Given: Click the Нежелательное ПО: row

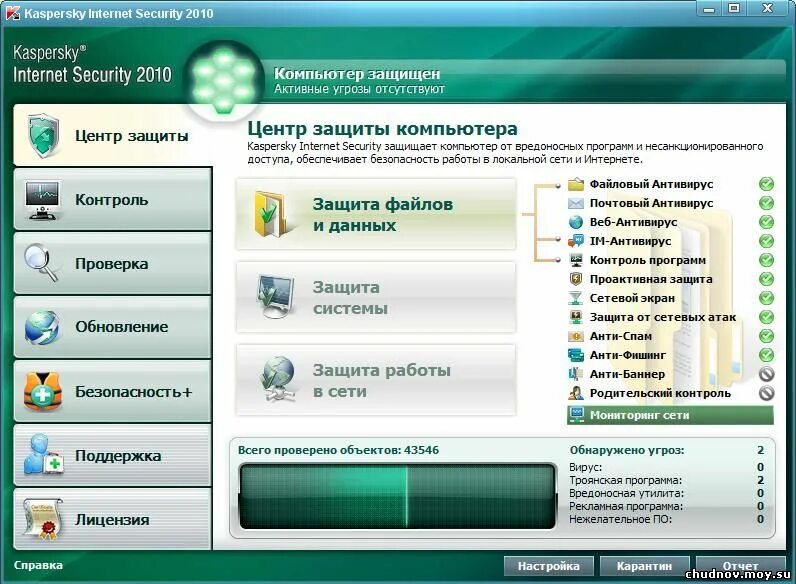Looking at the screenshot, I should click(667, 519).
